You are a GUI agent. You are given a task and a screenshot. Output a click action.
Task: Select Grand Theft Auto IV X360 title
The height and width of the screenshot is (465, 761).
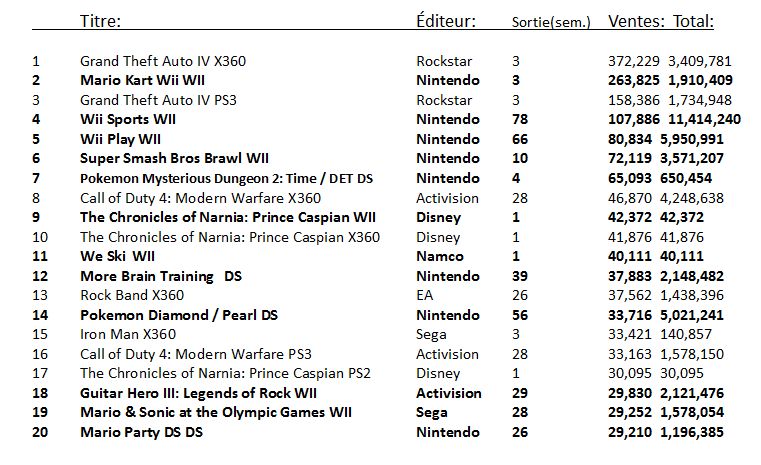click(x=163, y=61)
